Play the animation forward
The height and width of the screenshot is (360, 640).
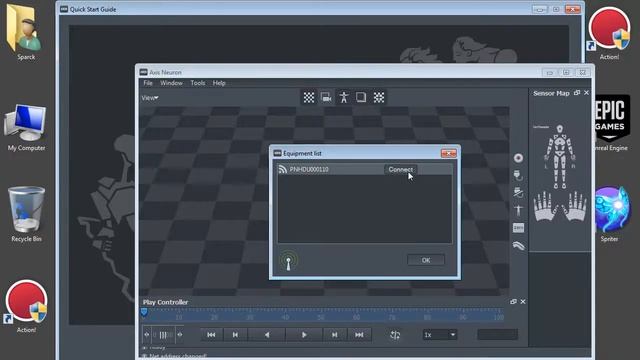click(304, 335)
